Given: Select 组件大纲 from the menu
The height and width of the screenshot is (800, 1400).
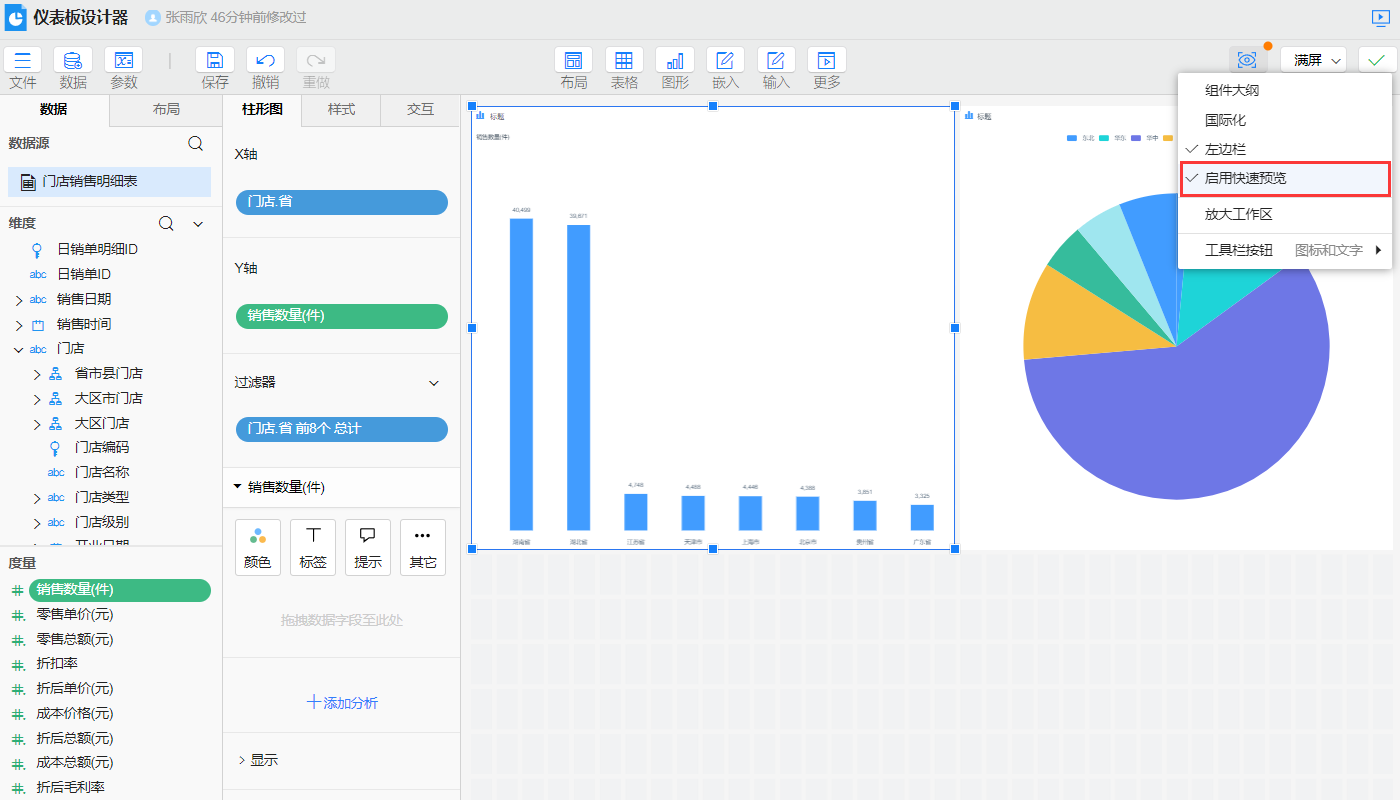Looking at the screenshot, I should pyautogui.click(x=1231, y=90).
